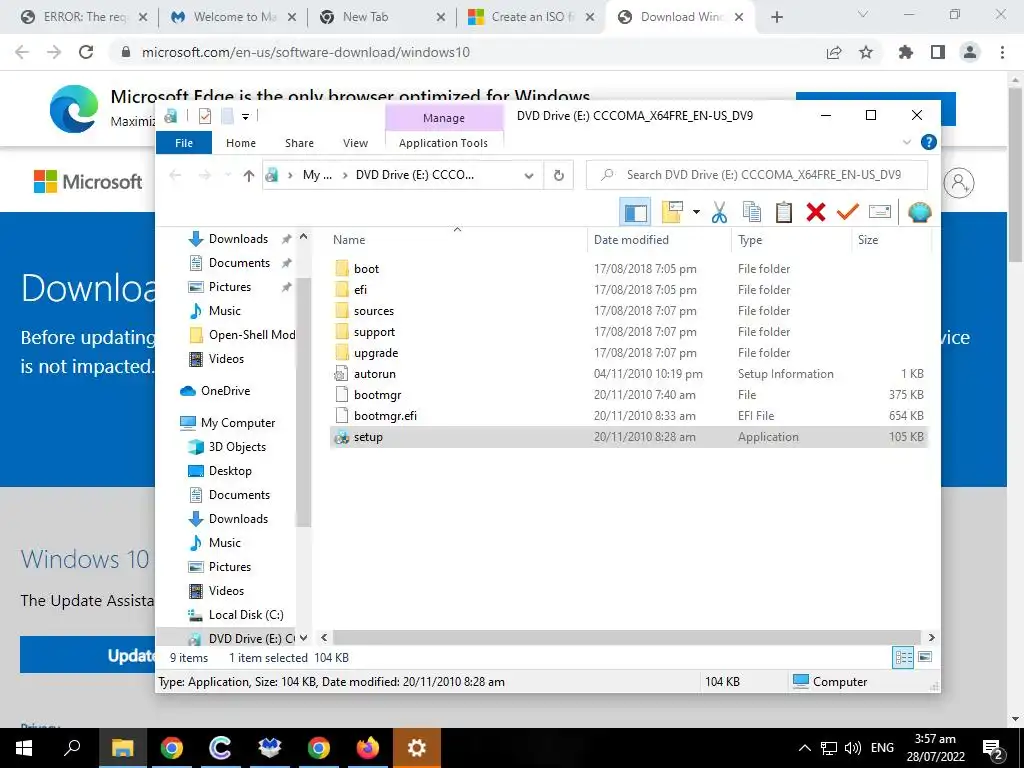Open Classic Explorer settings shell icon
This screenshot has width=1024, height=768.
920,212
